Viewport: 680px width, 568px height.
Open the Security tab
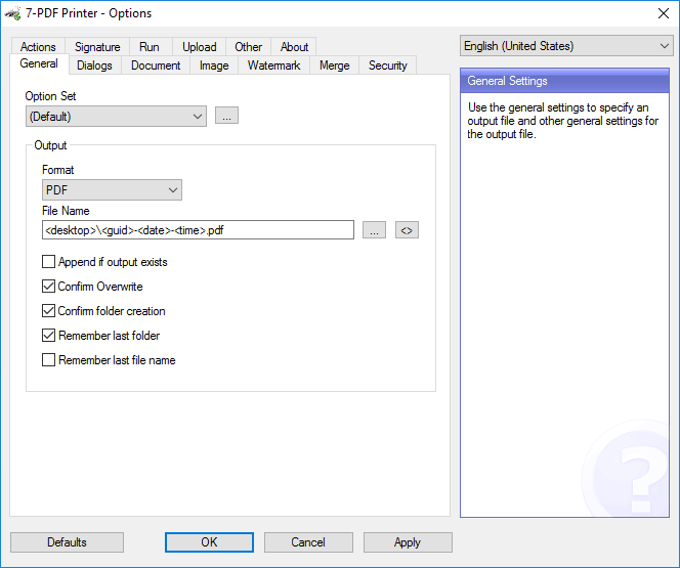click(387, 66)
